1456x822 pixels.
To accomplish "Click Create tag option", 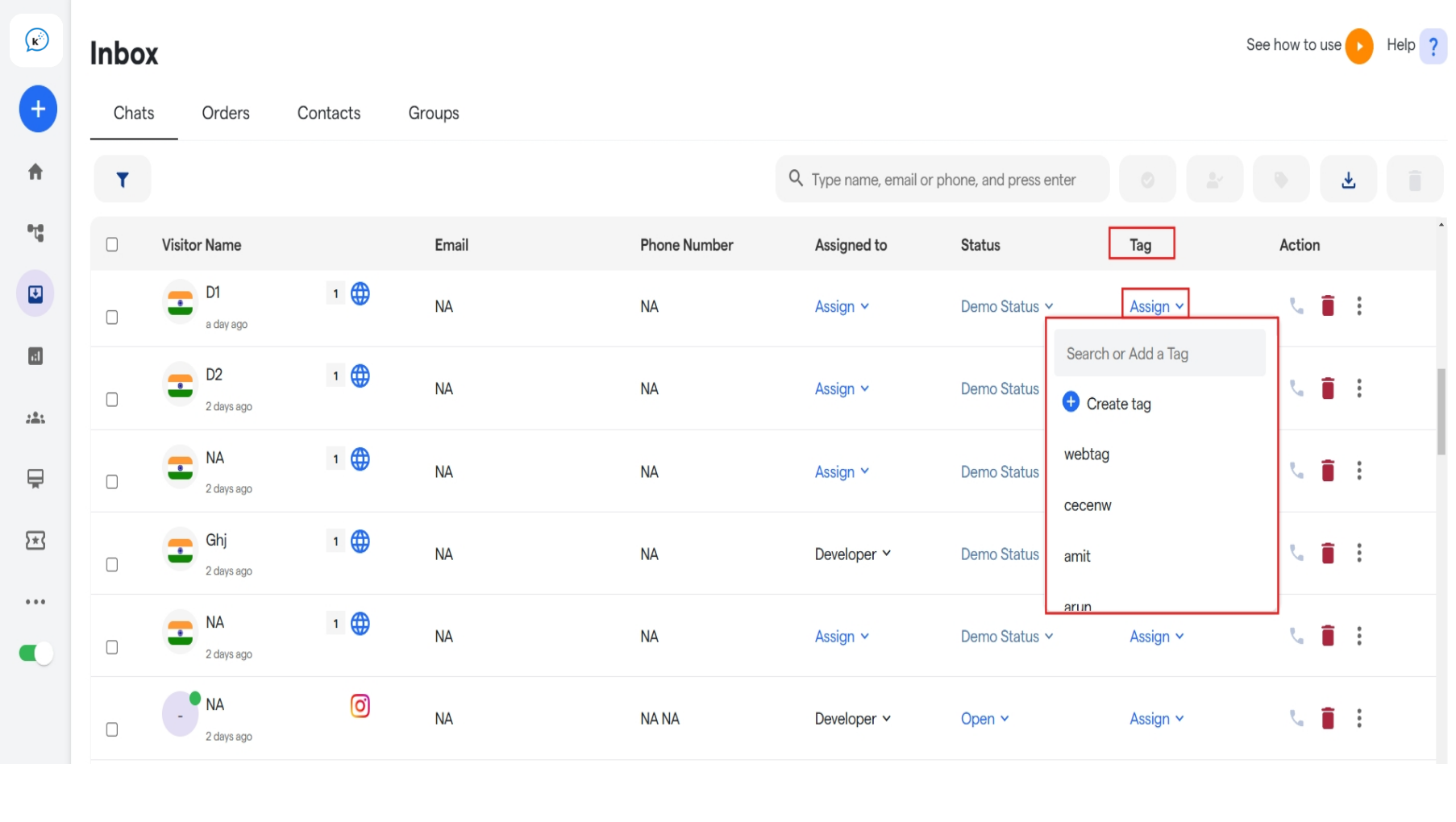I will [x=1107, y=403].
